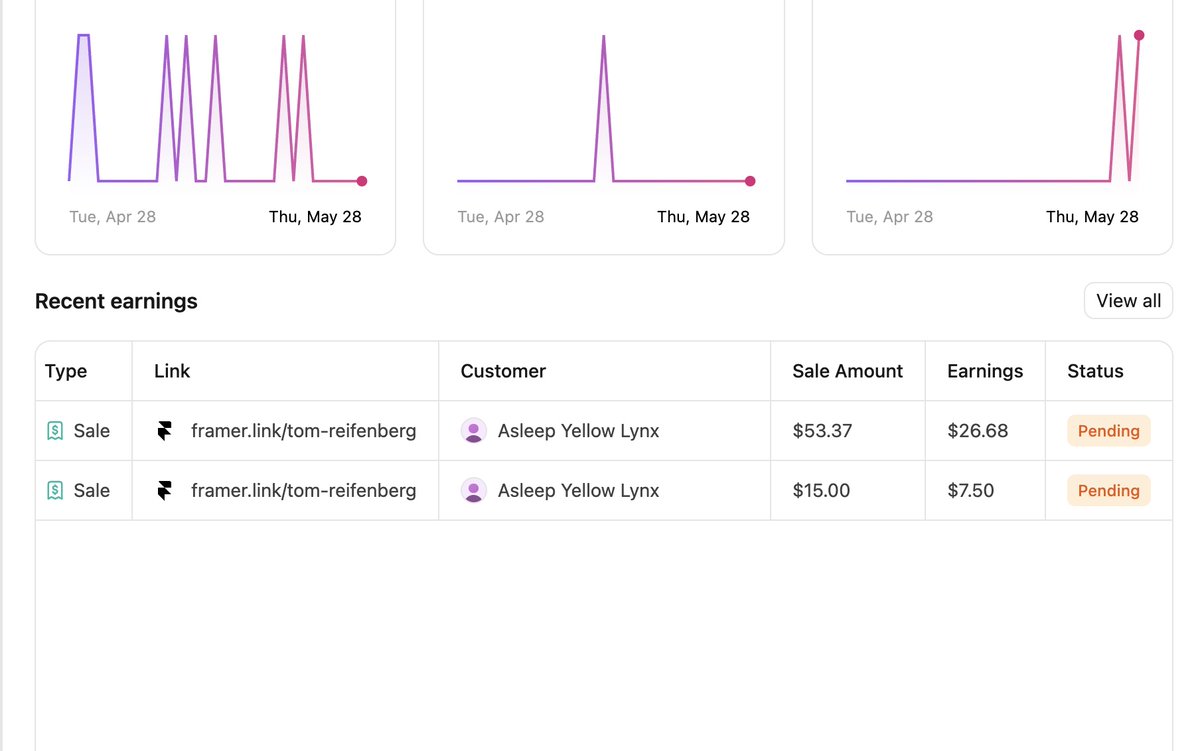Click the sale receipt icon in first row

pos(55,431)
